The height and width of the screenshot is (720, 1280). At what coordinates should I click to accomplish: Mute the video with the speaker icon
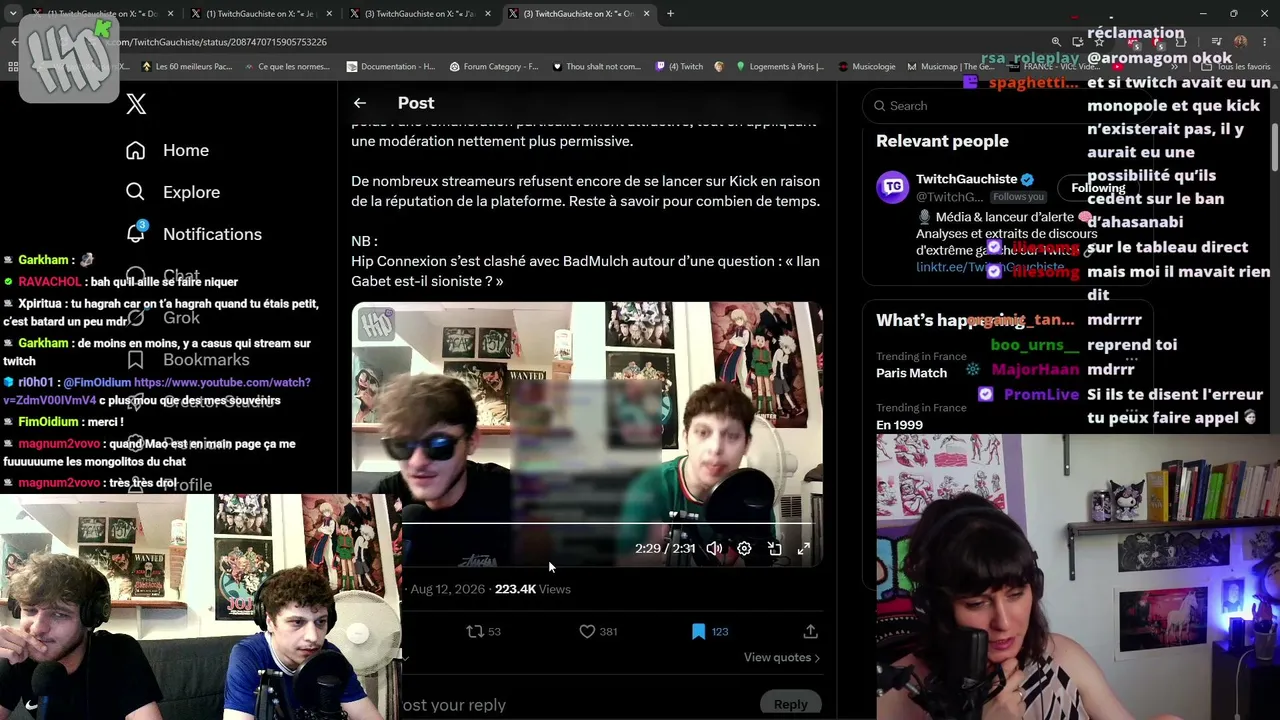pos(714,549)
